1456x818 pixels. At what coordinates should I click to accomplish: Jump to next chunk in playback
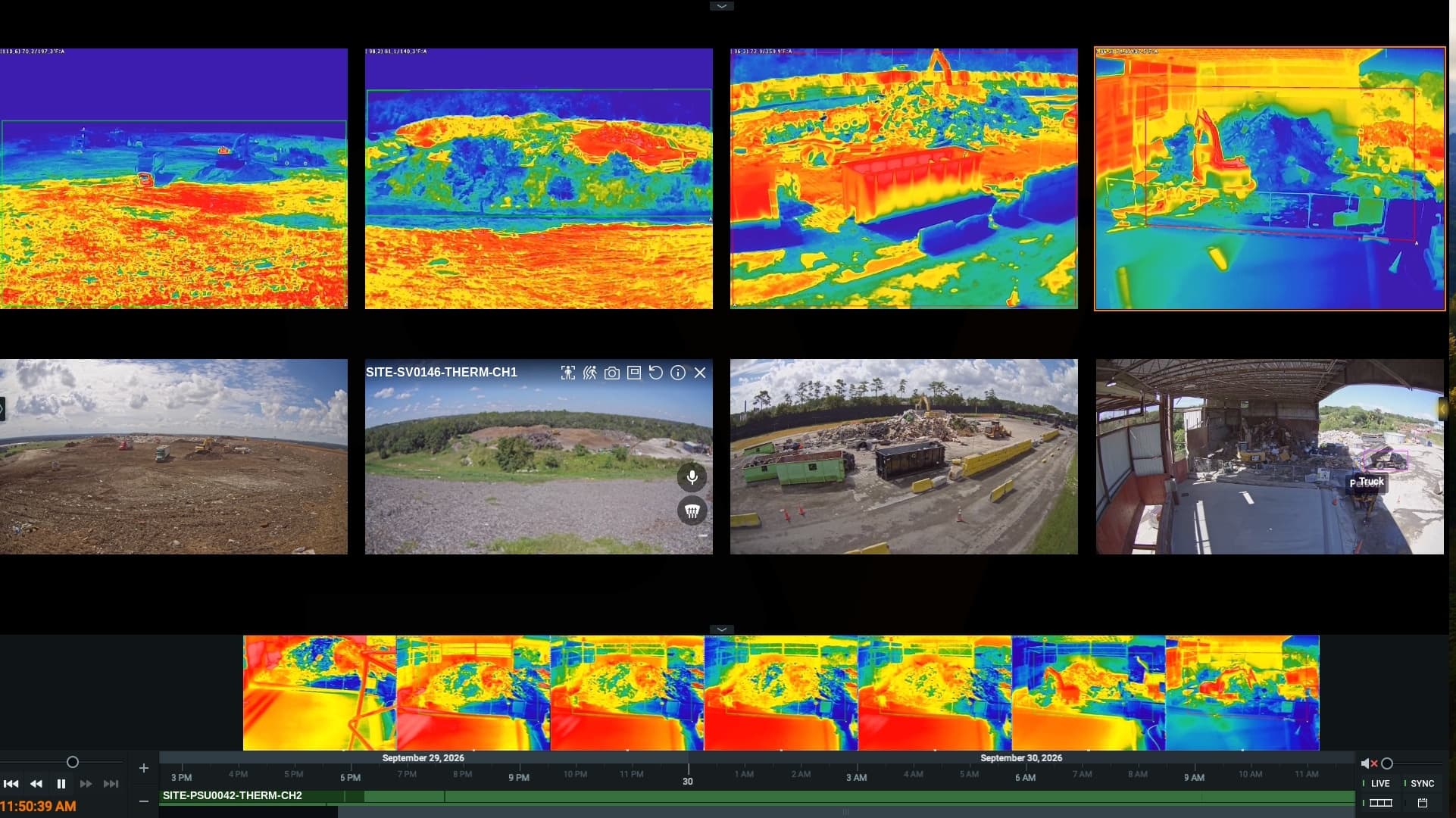111,784
